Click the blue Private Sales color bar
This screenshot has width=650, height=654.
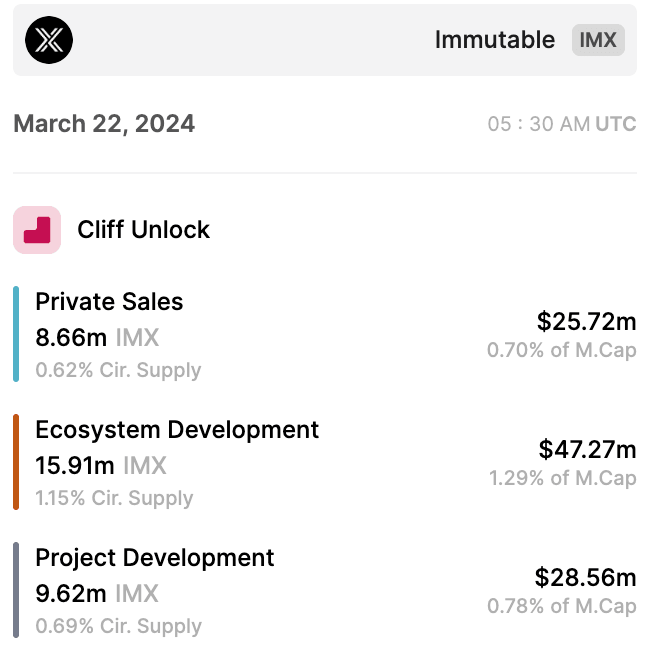coord(16,334)
